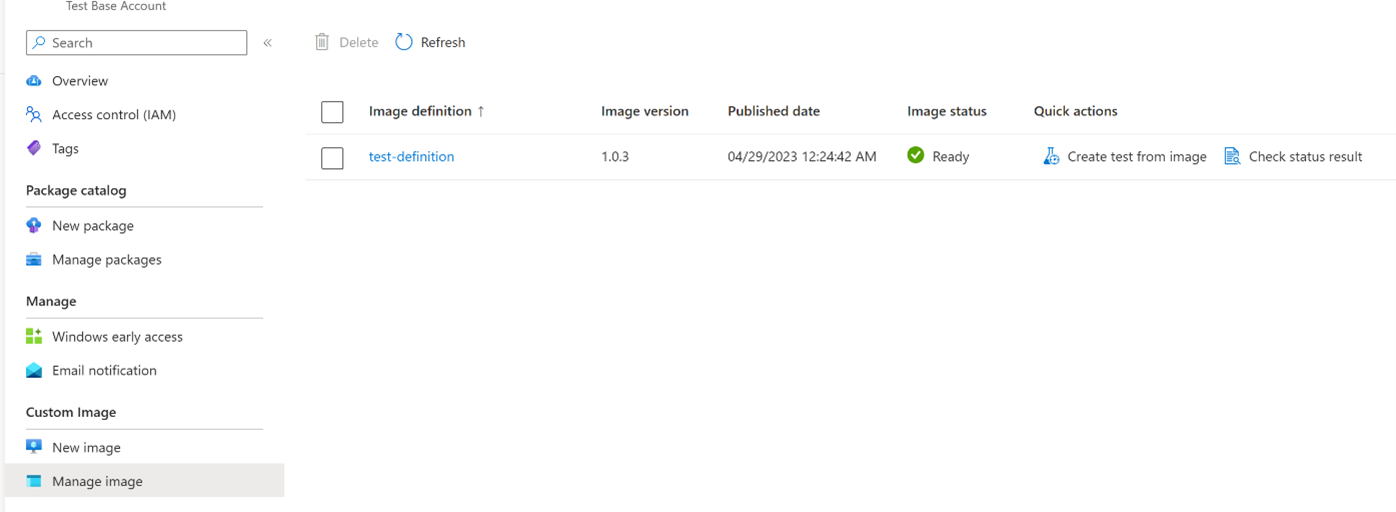Viewport: 1396px width, 512px height.
Task: Toggle the select-all checkbox in the header
Action: coord(333,112)
